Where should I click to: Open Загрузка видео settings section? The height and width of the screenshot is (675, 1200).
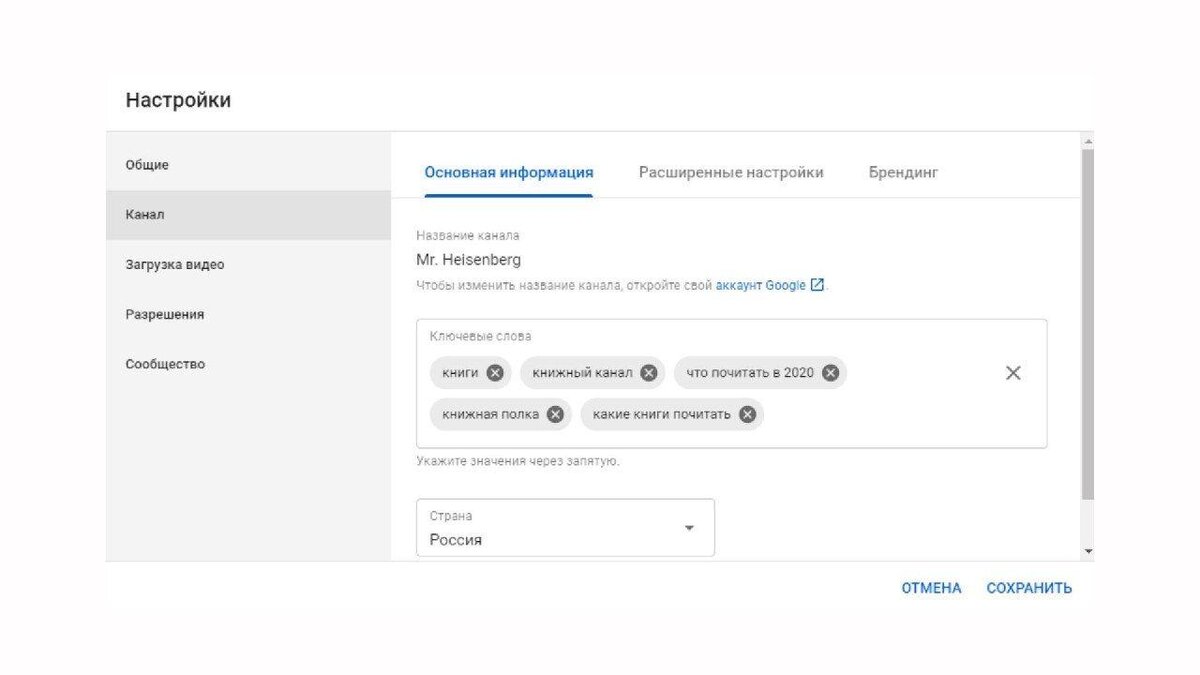click(248, 265)
